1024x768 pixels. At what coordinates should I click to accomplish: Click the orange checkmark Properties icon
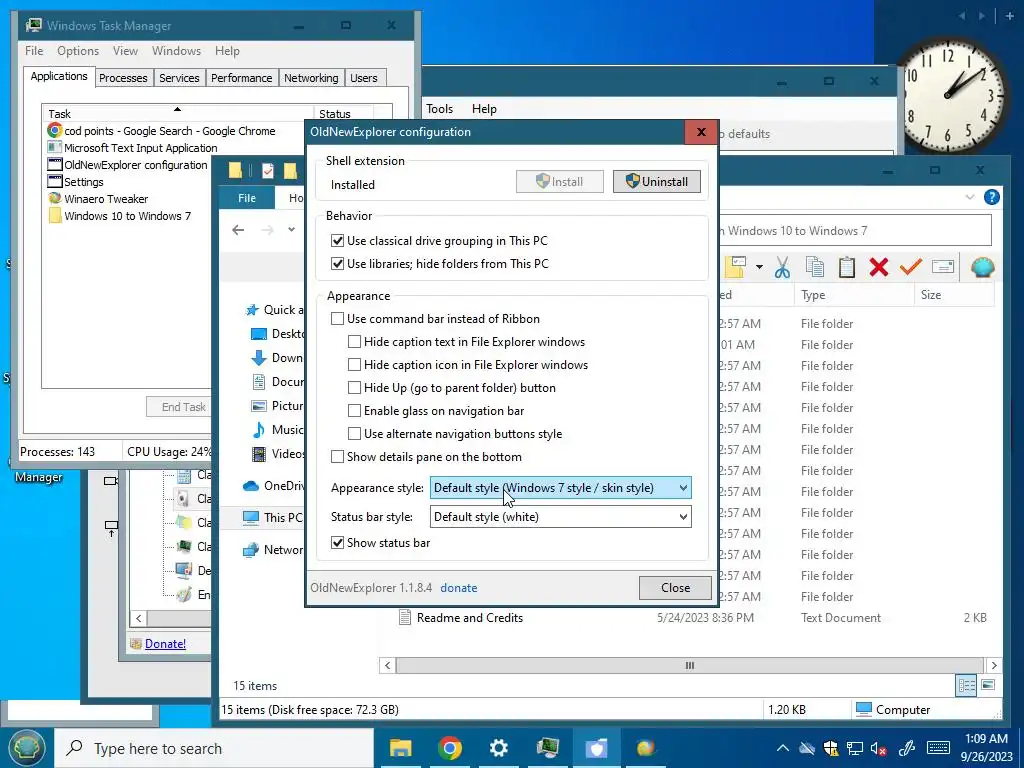(x=910, y=266)
